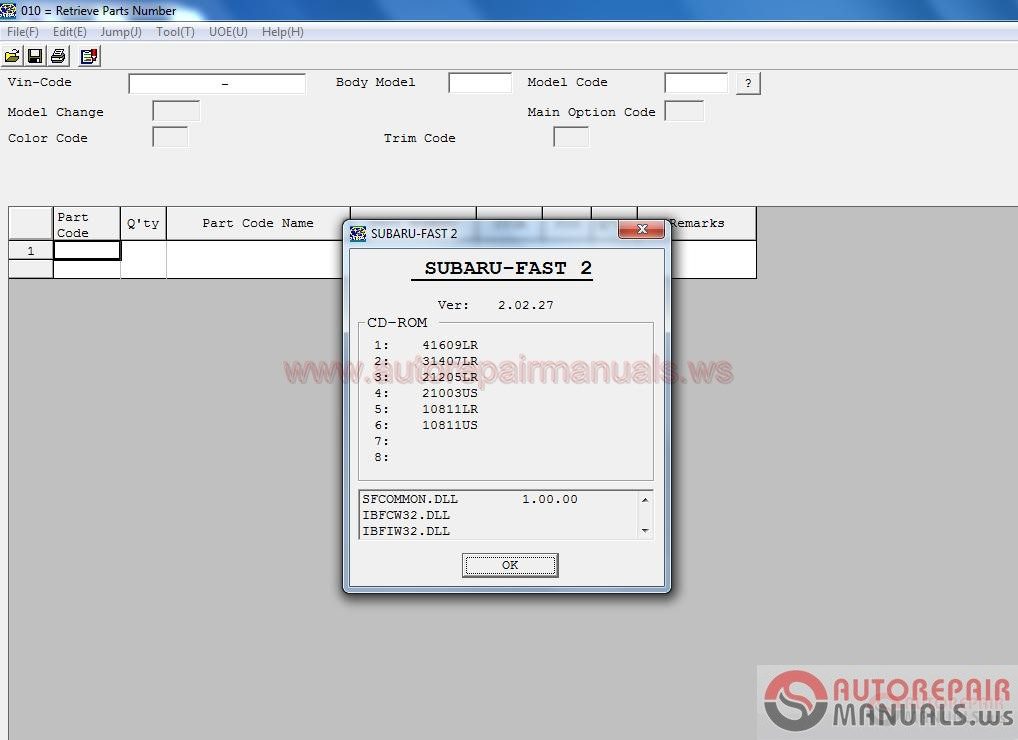Click the Part Code Name column header

click(x=258, y=224)
